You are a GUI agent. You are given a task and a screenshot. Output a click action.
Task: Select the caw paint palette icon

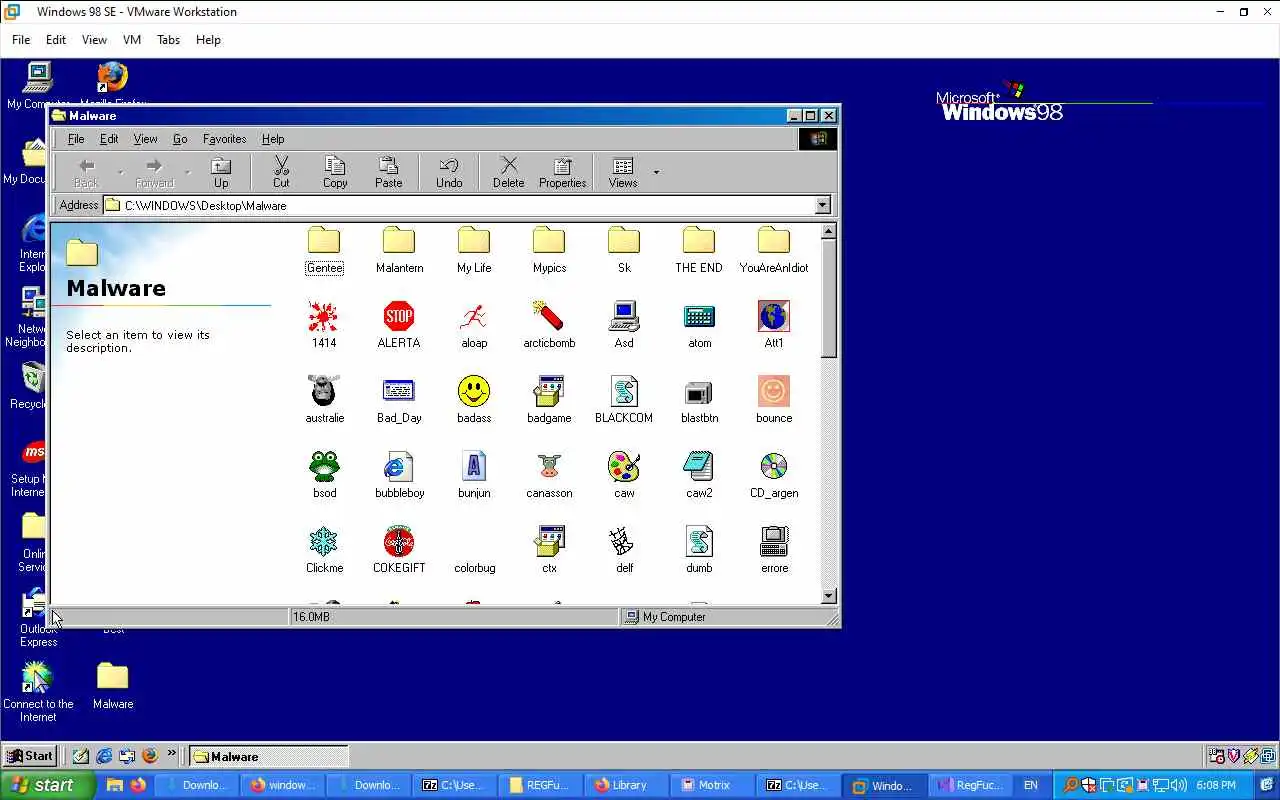(624, 466)
